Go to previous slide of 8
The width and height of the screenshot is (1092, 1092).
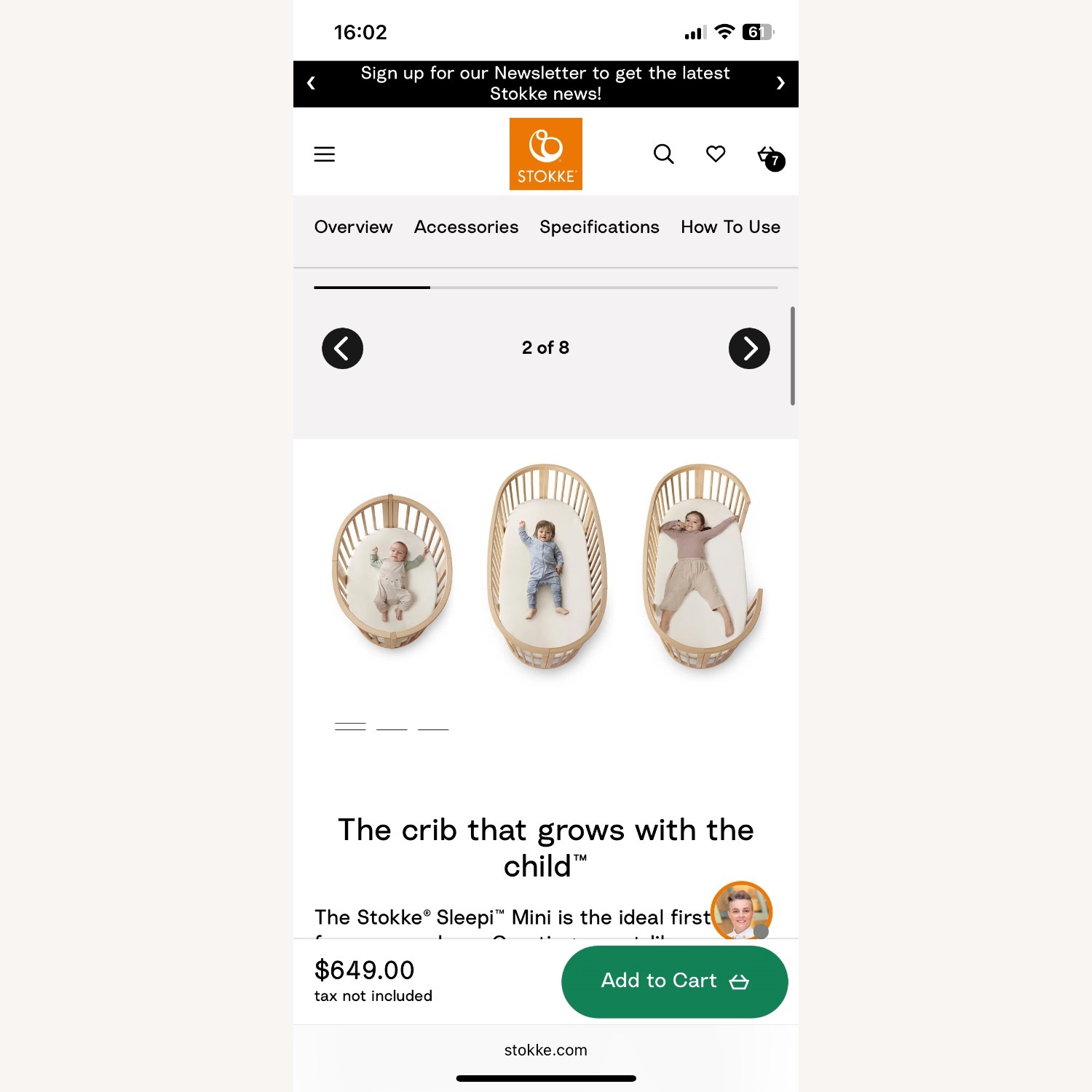(342, 349)
